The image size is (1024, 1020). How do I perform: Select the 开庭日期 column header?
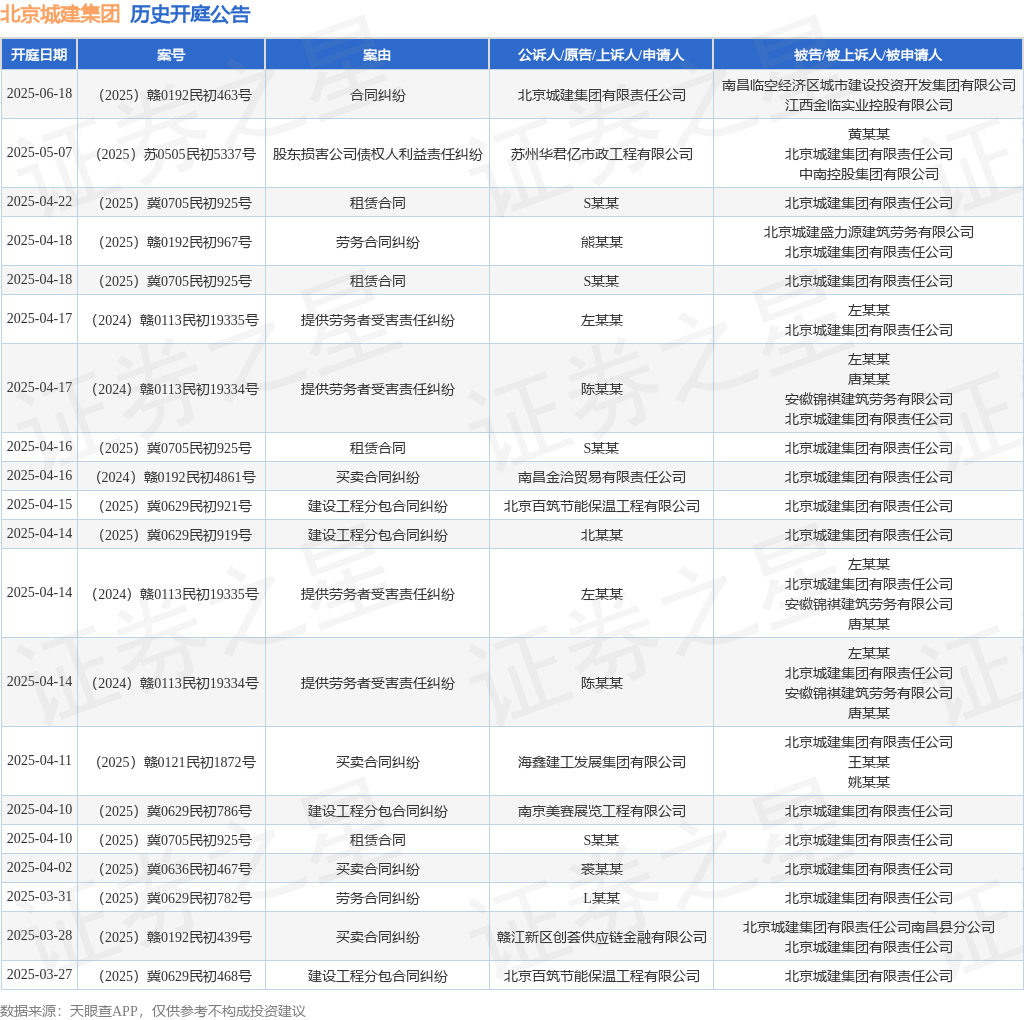pos(39,55)
